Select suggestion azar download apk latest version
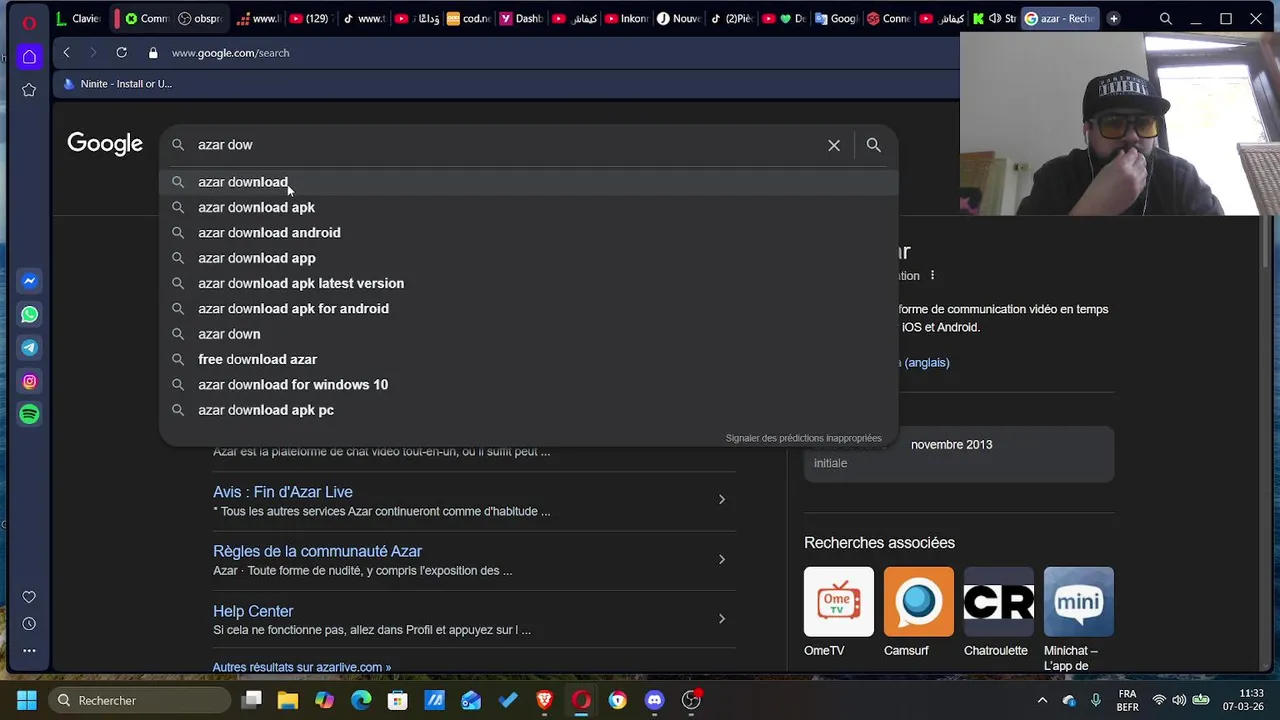 tap(529, 283)
